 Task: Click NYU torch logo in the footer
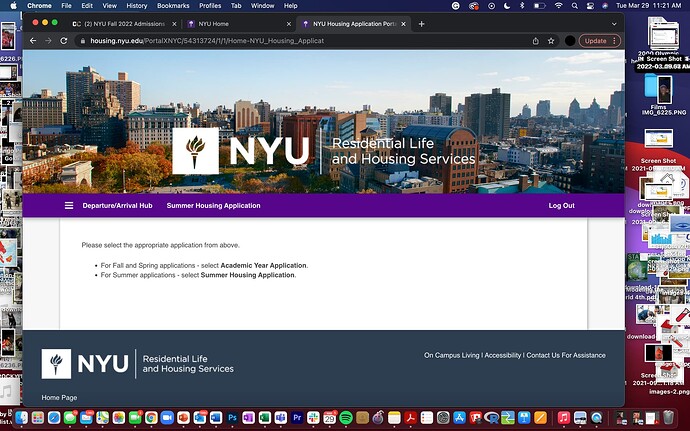coord(56,364)
